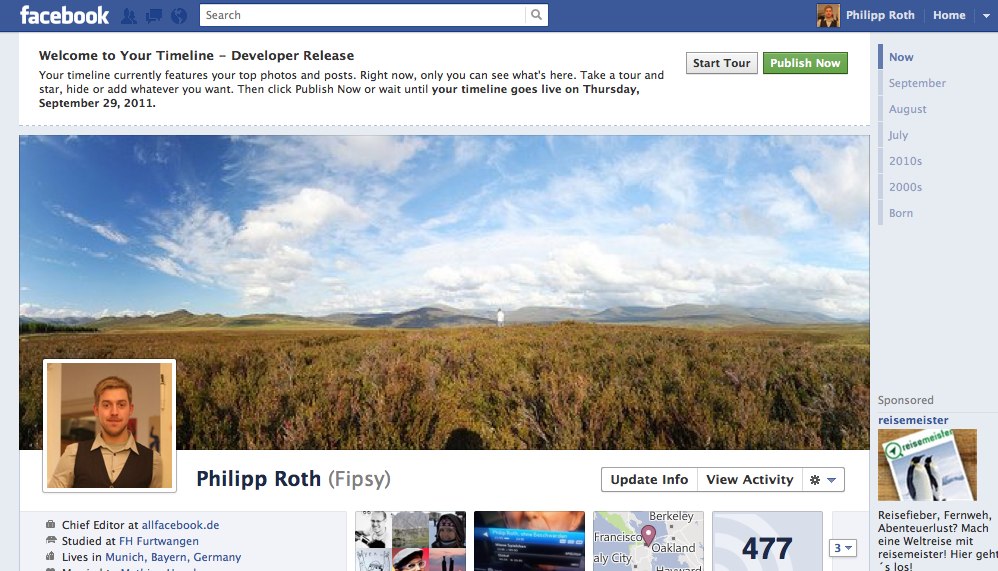Jump to 2010s in timeline navigator

905,161
